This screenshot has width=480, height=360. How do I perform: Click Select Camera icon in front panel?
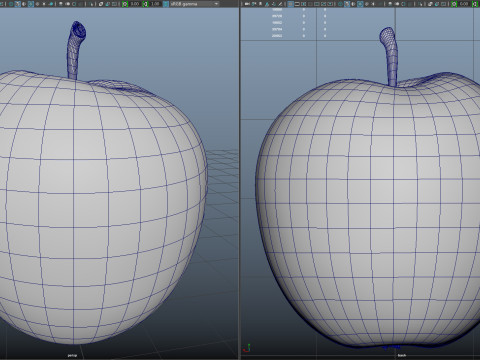pos(247,4)
